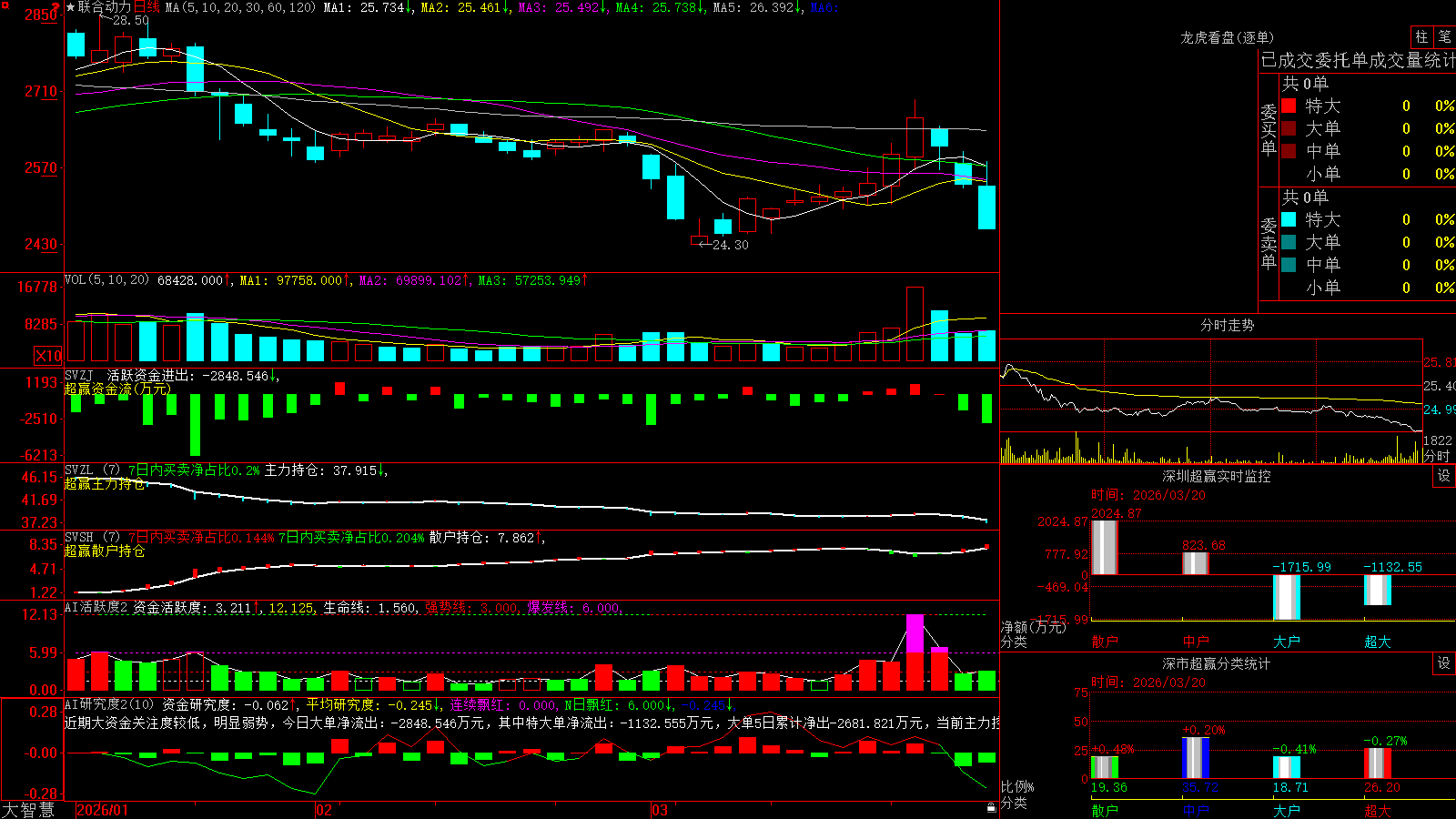1456x819 pixels.
Task: Click the 中户 823.68 bar in real-time monitor
Action: point(1196,563)
